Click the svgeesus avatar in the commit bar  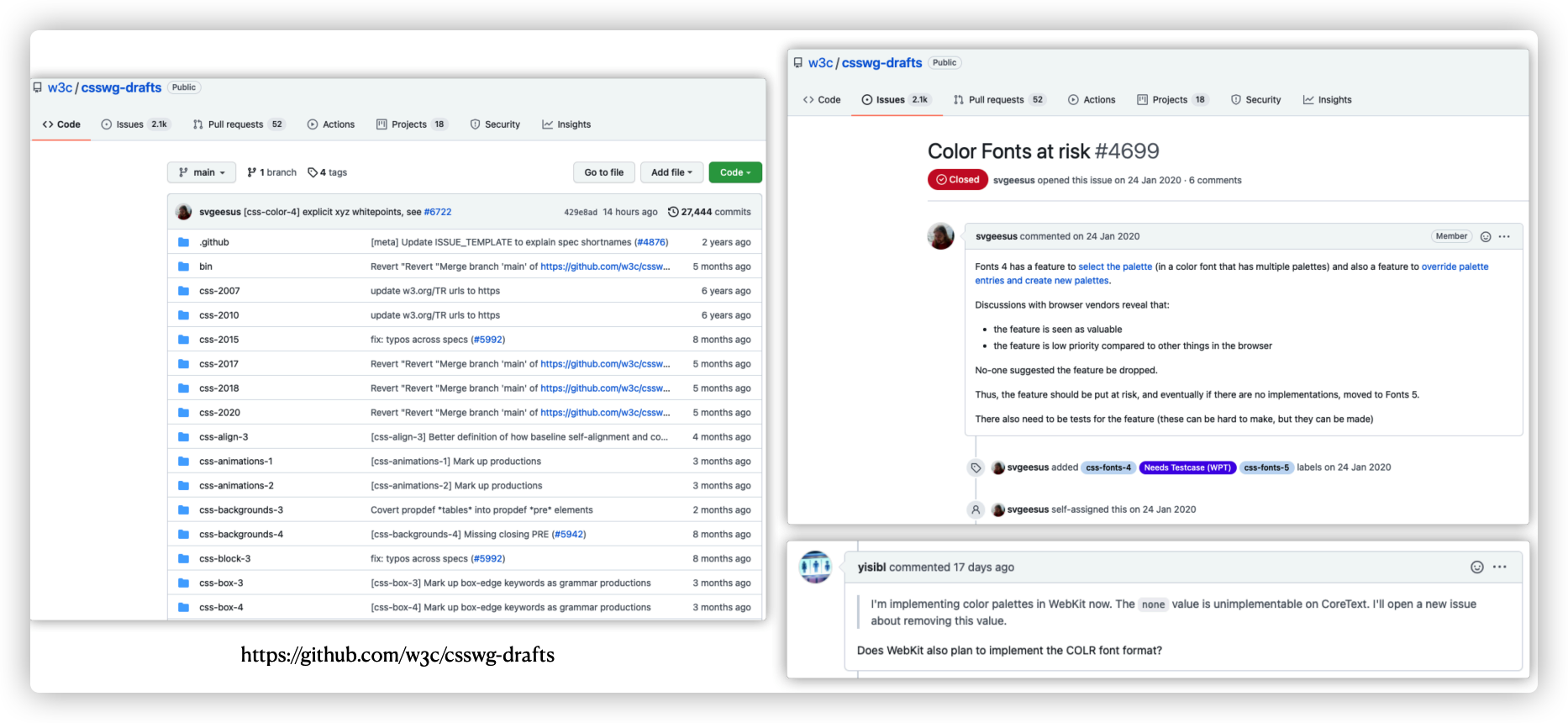pos(183,212)
